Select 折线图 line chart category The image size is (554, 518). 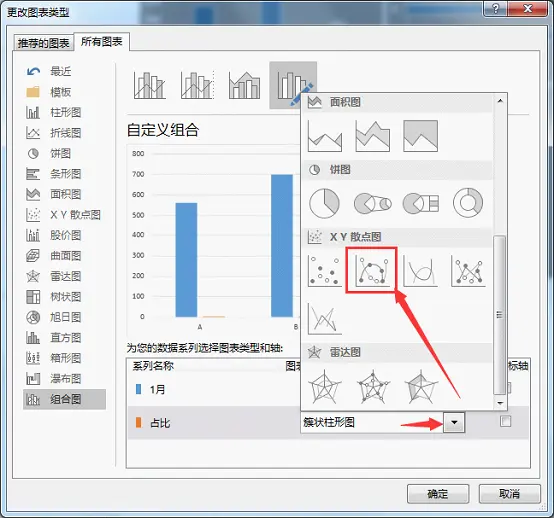(64, 133)
